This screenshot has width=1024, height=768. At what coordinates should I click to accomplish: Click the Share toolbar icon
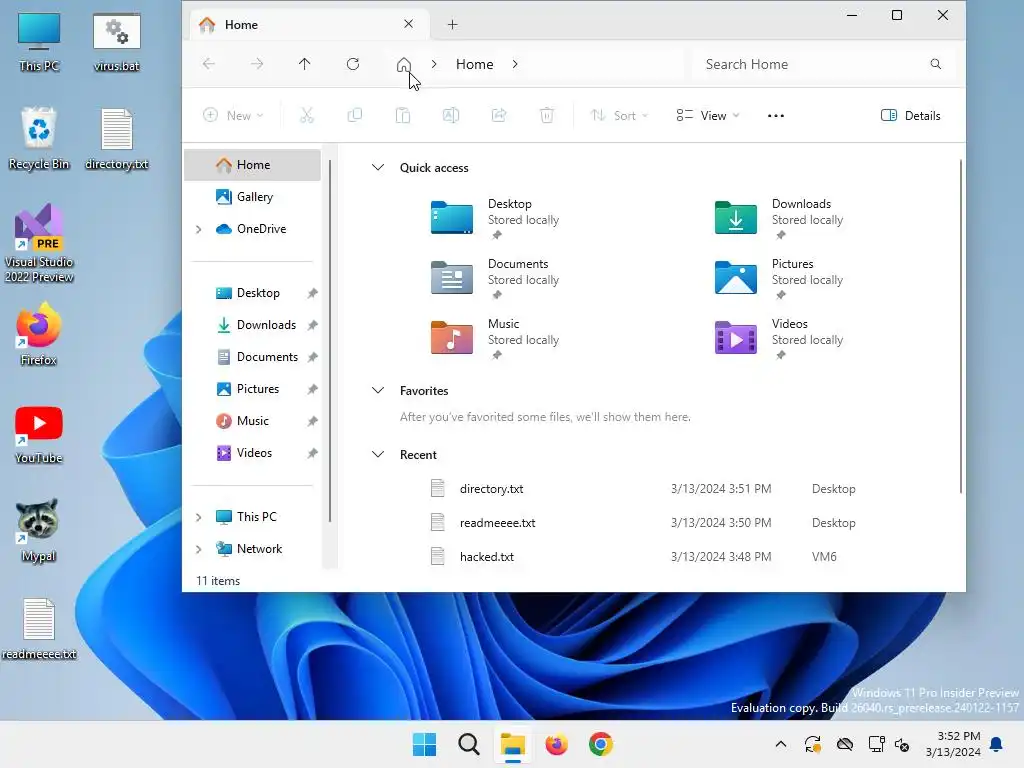499,116
